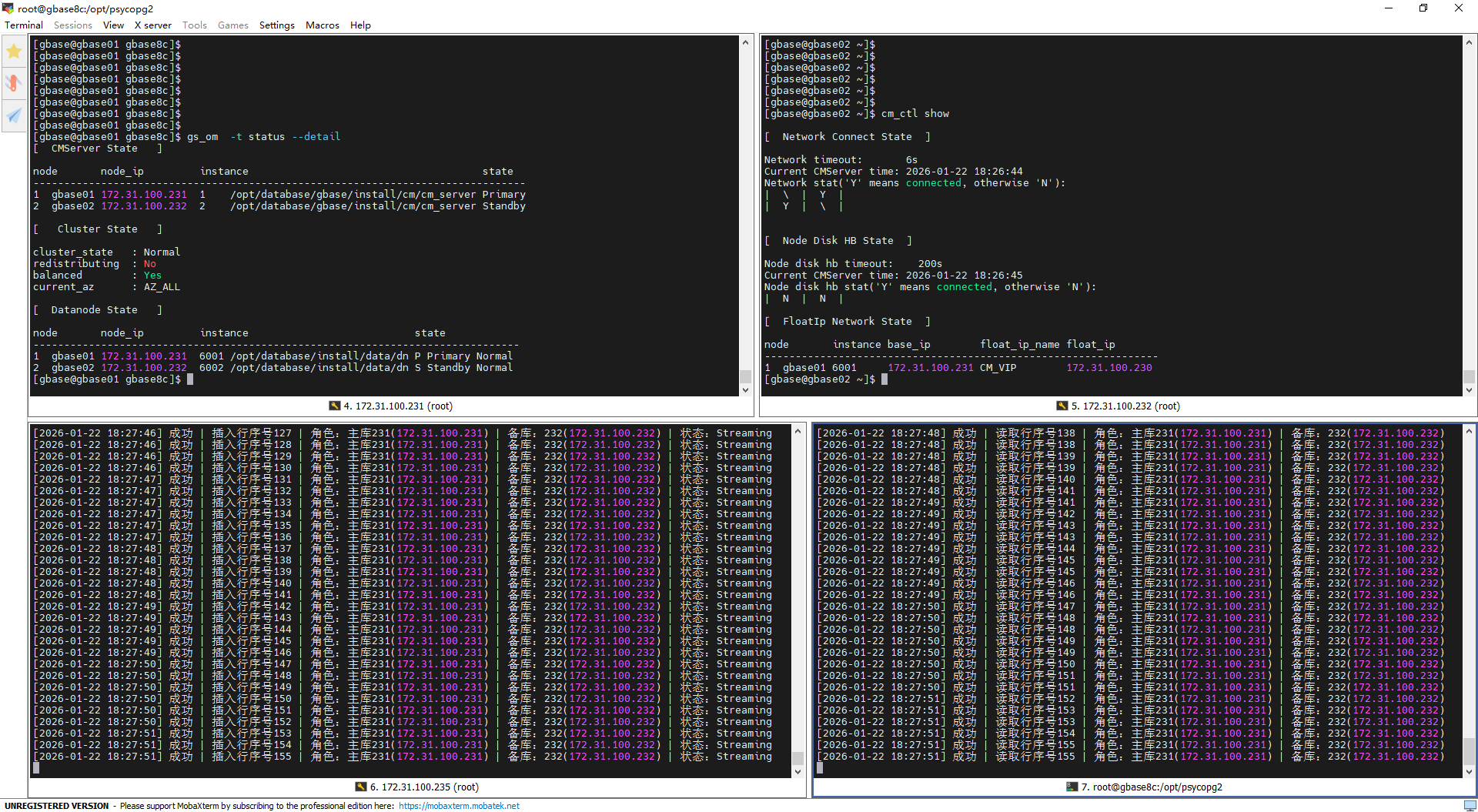Screen dimensions: 1478x812
Task: Open the Settings menu
Action: 276,25
